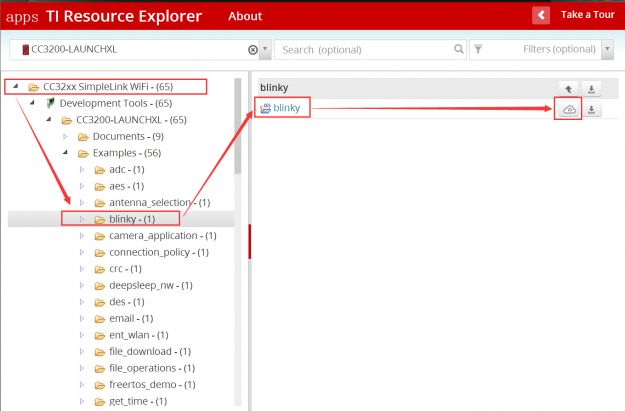Click the file_operations folder icon

(100, 369)
